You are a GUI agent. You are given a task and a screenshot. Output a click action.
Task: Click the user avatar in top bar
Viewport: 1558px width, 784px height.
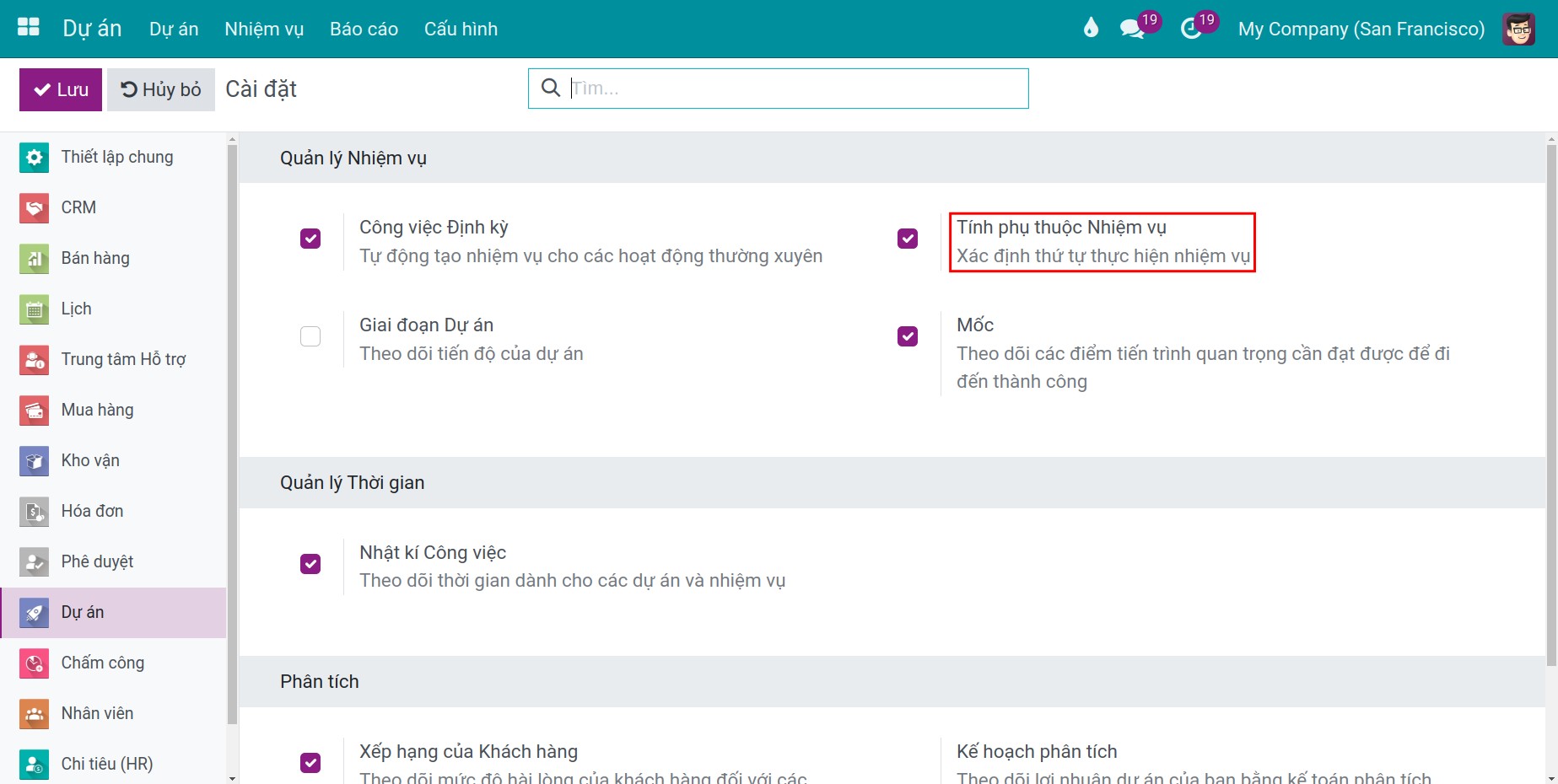pyautogui.click(x=1518, y=29)
